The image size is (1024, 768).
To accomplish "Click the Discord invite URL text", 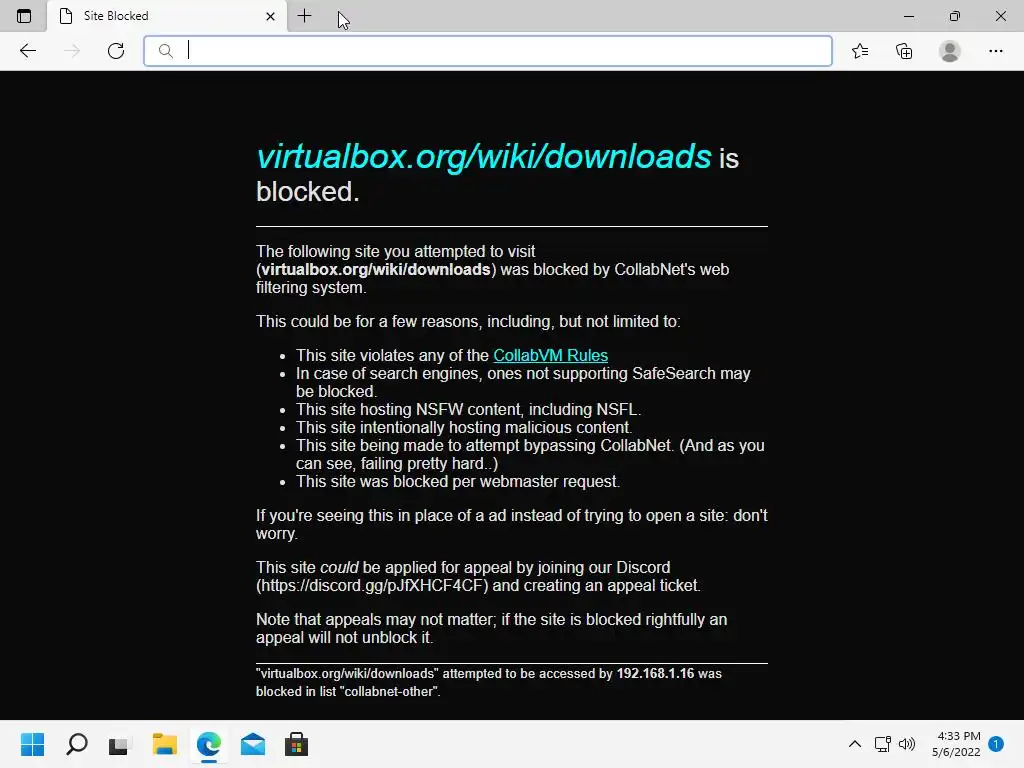I will point(372,585).
